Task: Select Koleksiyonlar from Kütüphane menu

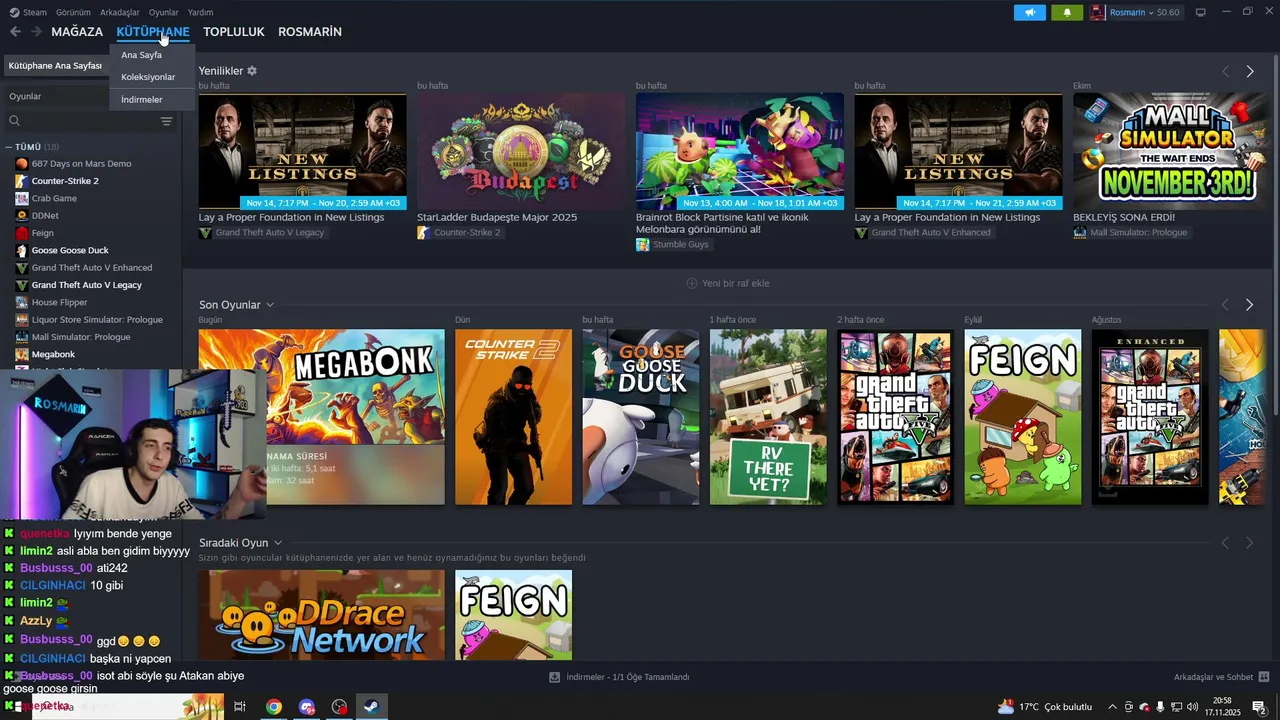Action: [x=148, y=77]
